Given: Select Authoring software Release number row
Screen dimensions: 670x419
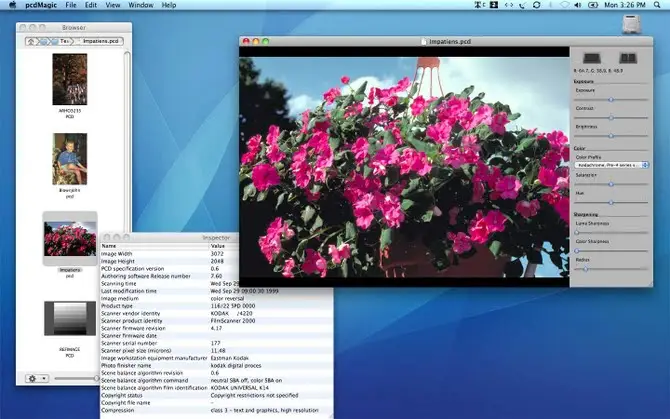Looking at the screenshot, I should point(170,276).
